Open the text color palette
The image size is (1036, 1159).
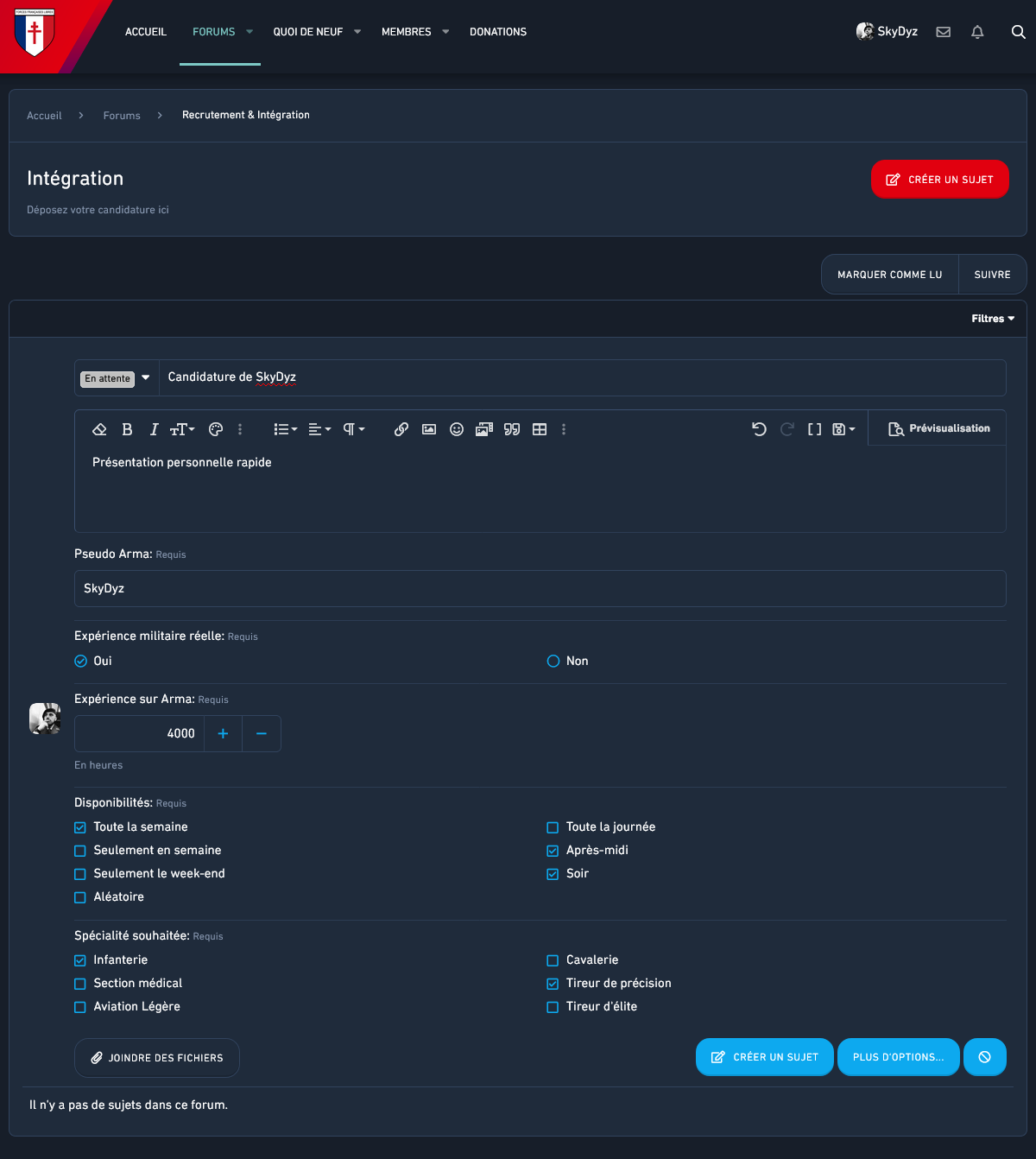tap(216, 429)
